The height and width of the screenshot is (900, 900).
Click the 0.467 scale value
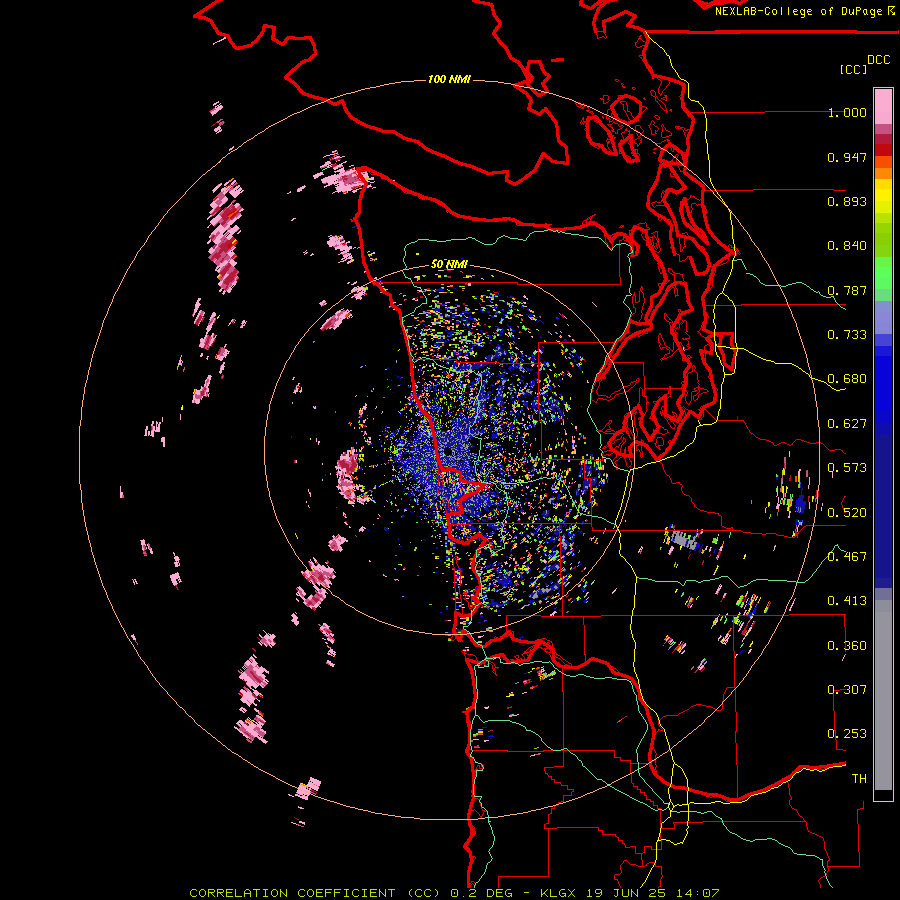(x=847, y=557)
